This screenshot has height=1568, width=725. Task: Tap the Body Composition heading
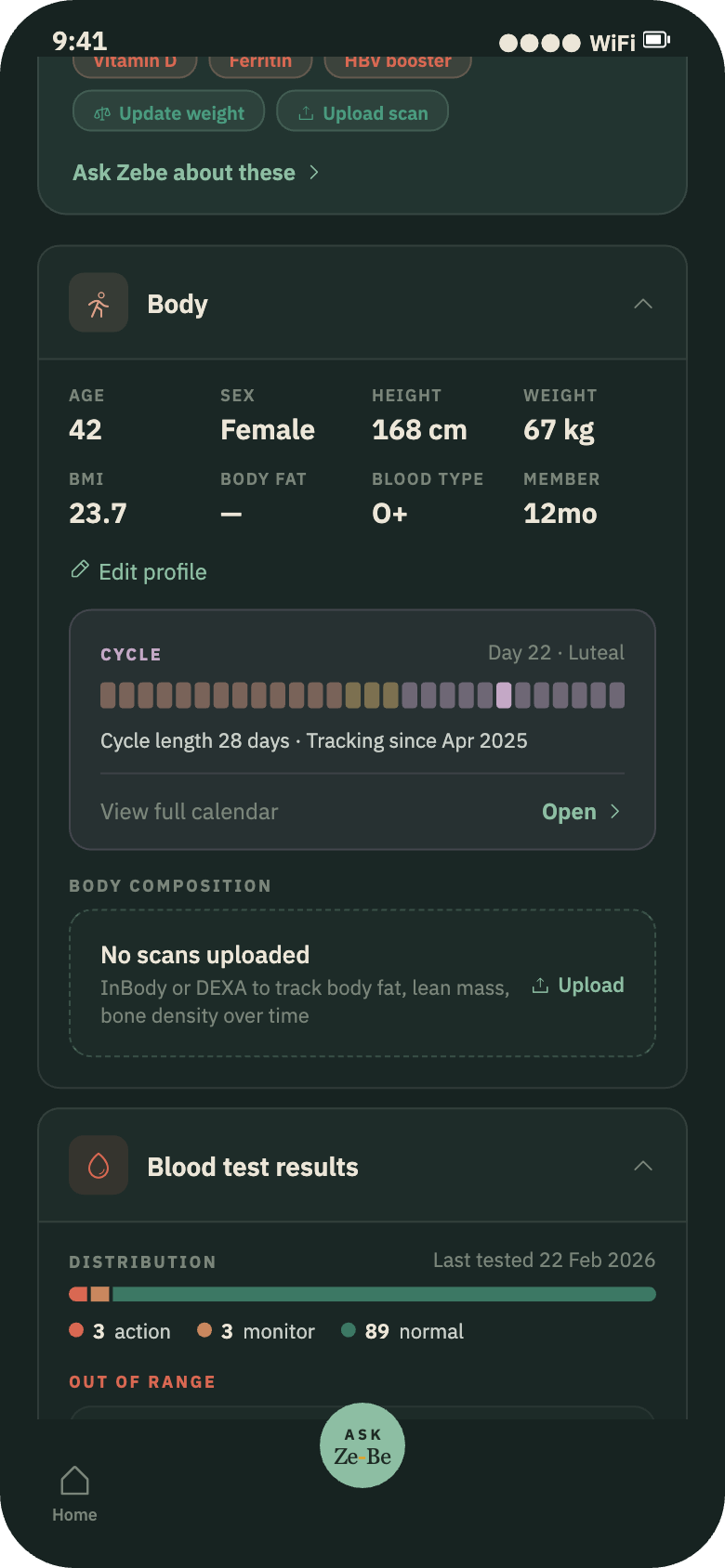[170, 886]
